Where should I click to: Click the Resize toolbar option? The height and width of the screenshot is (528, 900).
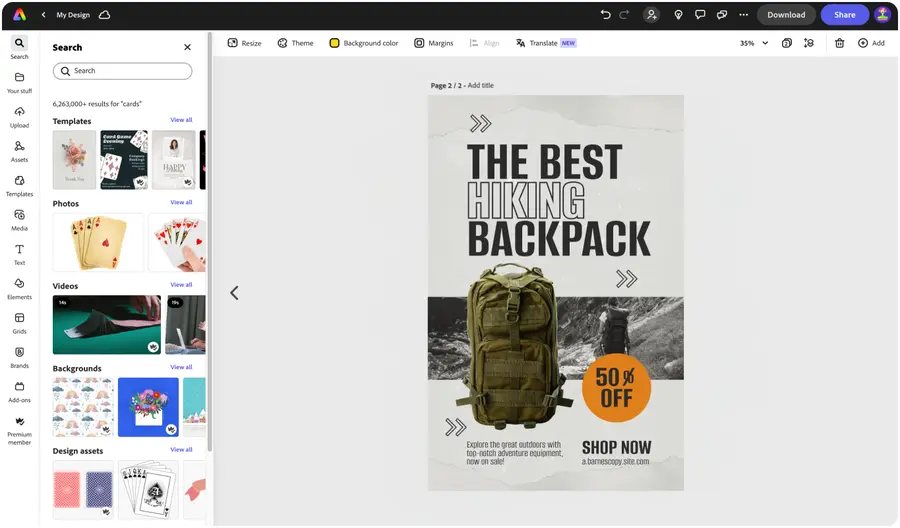[x=244, y=43]
